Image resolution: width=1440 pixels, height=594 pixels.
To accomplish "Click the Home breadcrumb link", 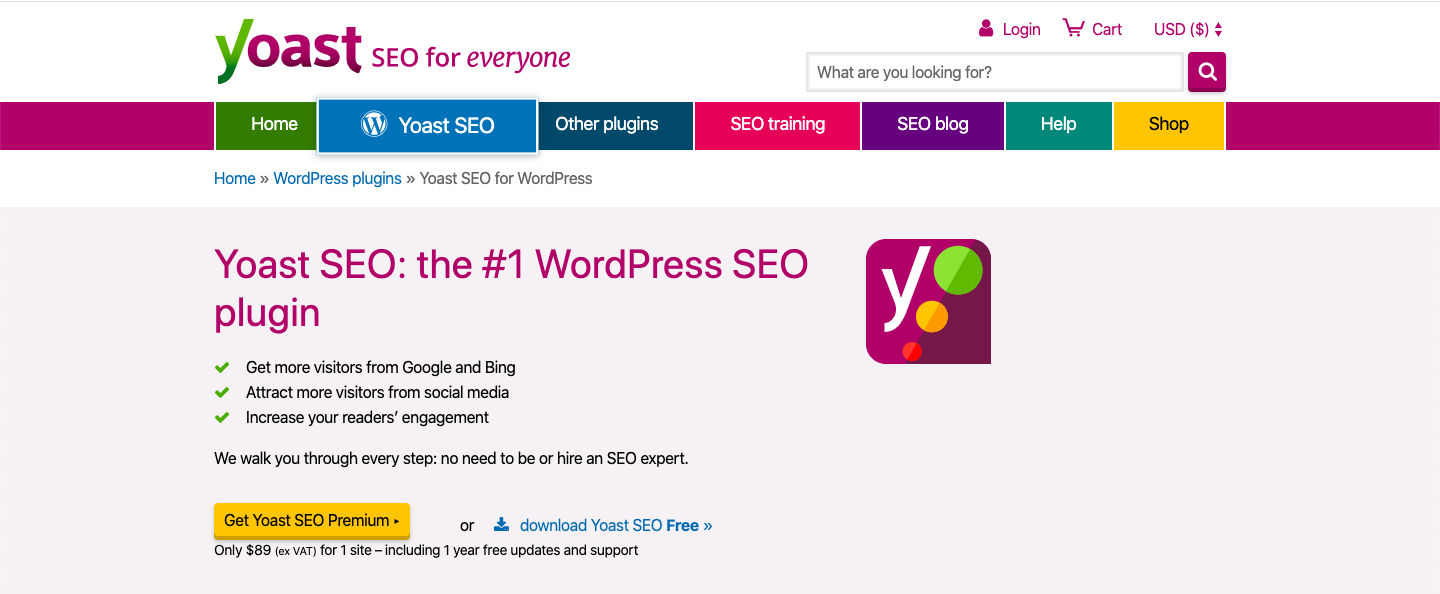I will 235,178.
